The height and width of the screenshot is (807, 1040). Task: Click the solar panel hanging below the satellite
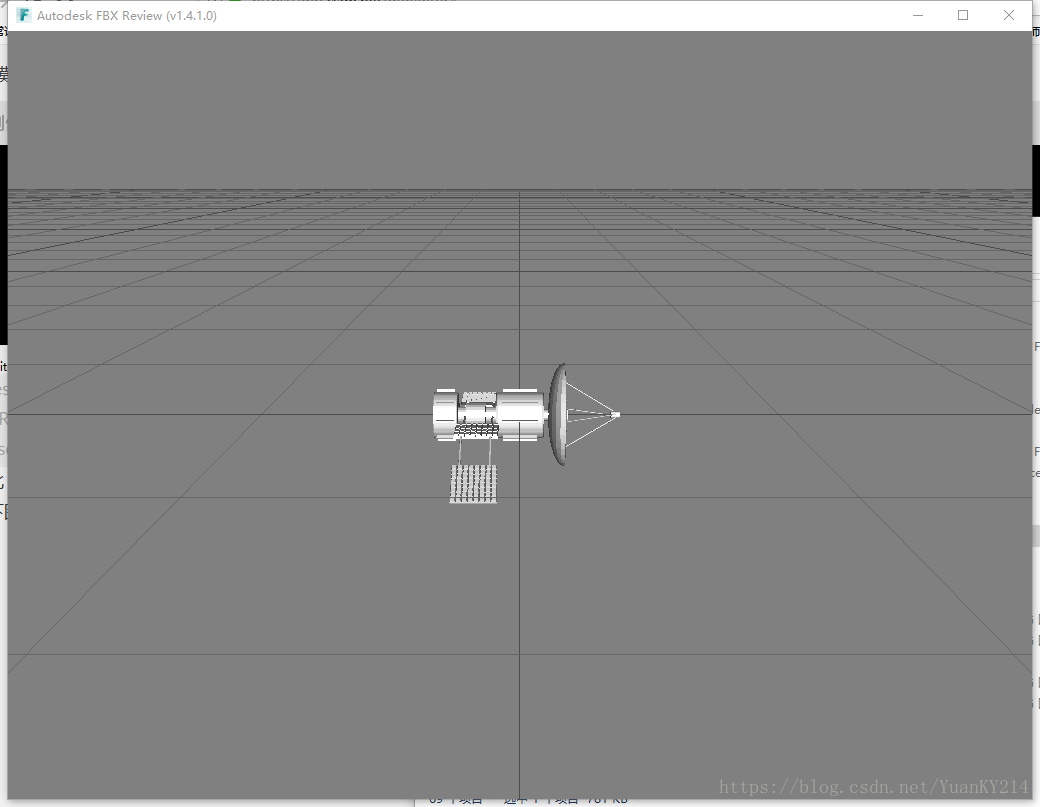click(474, 485)
